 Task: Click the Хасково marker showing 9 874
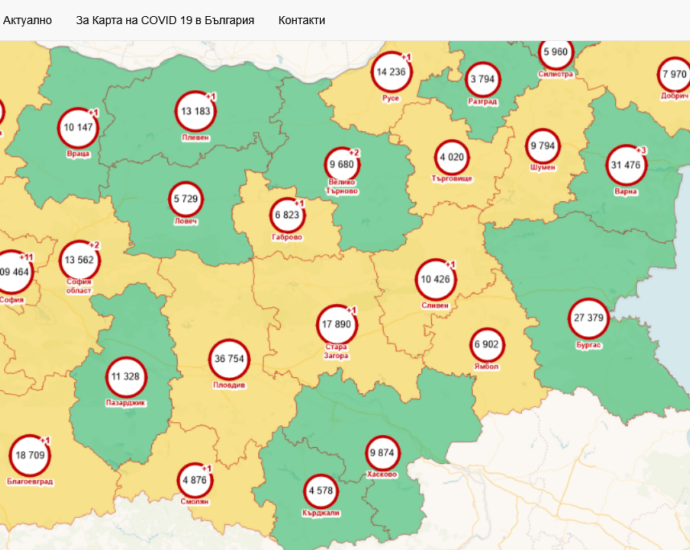pos(382,453)
